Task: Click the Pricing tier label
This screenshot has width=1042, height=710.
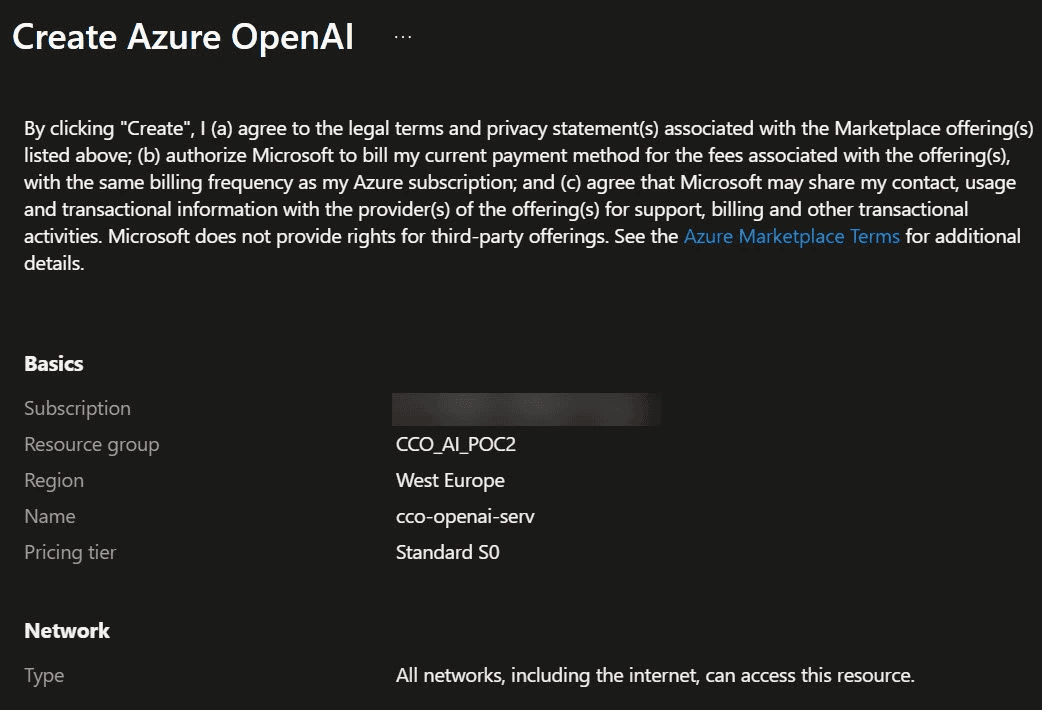Action: coord(70,552)
